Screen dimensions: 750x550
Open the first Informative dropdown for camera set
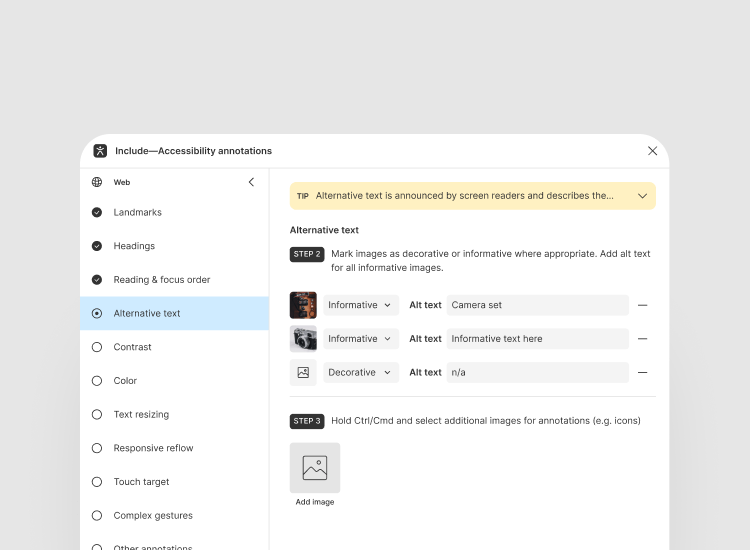click(361, 305)
